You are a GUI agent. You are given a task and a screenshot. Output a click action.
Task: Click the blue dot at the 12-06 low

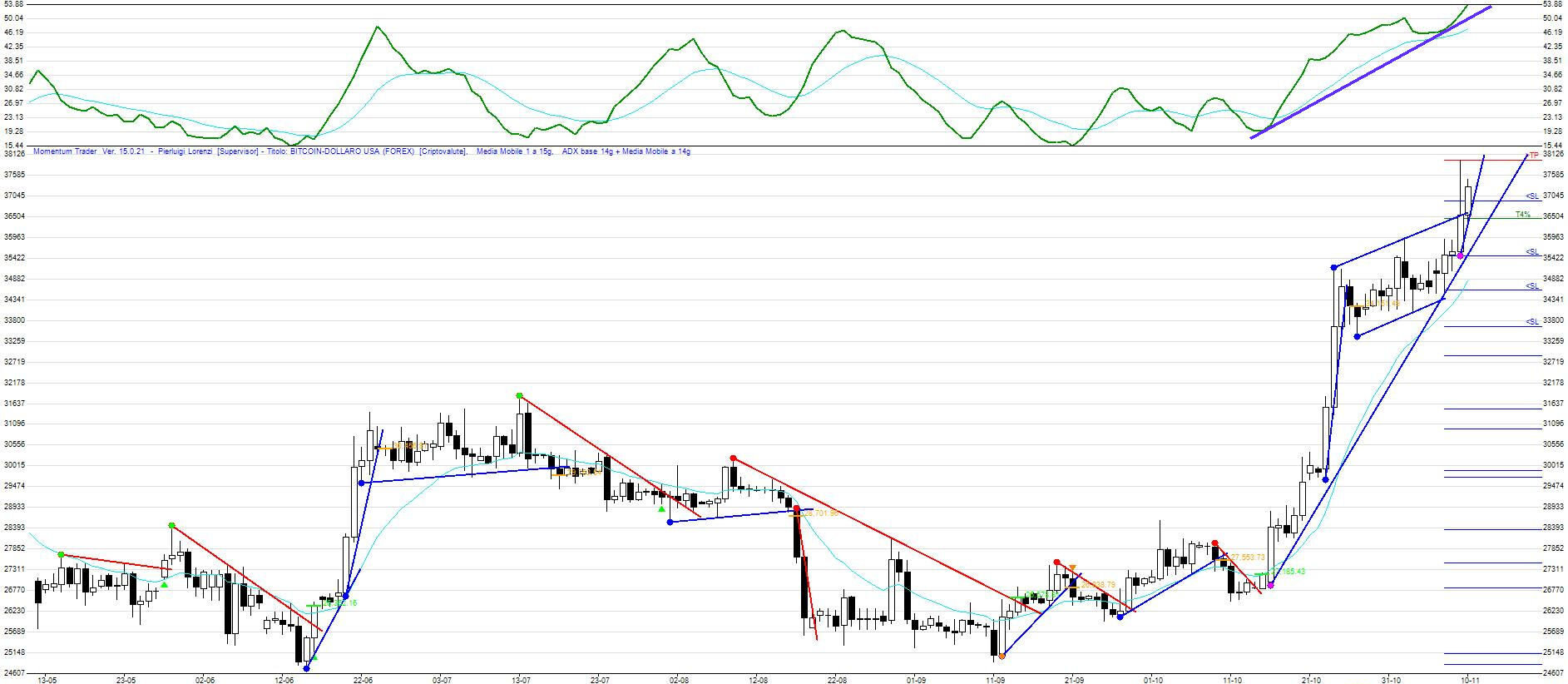[x=307, y=668]
